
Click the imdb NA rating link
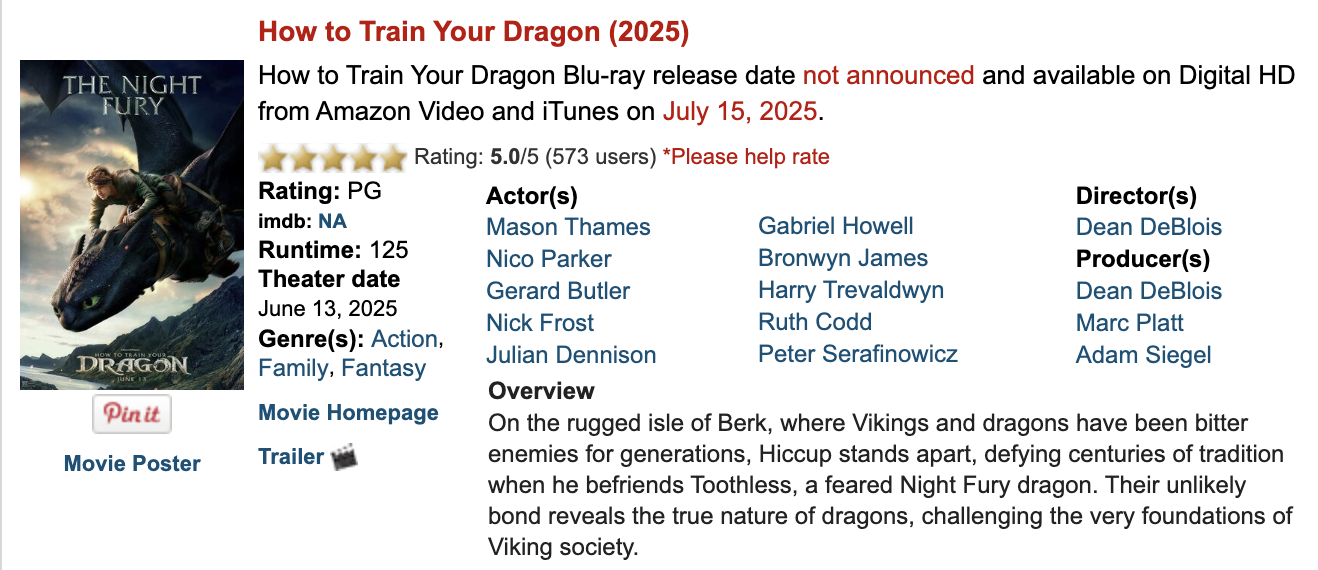pyautogui.click(x=332, y=222)
